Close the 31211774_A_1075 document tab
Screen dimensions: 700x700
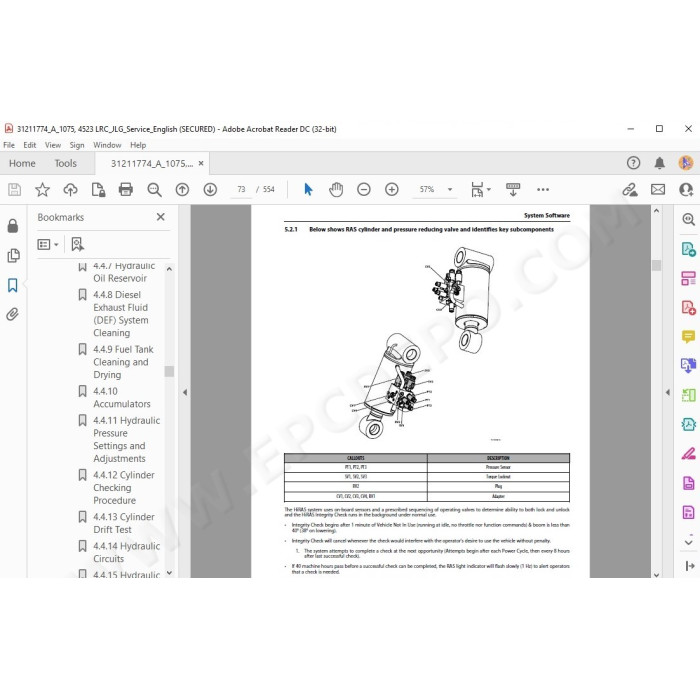pos(201,163)
